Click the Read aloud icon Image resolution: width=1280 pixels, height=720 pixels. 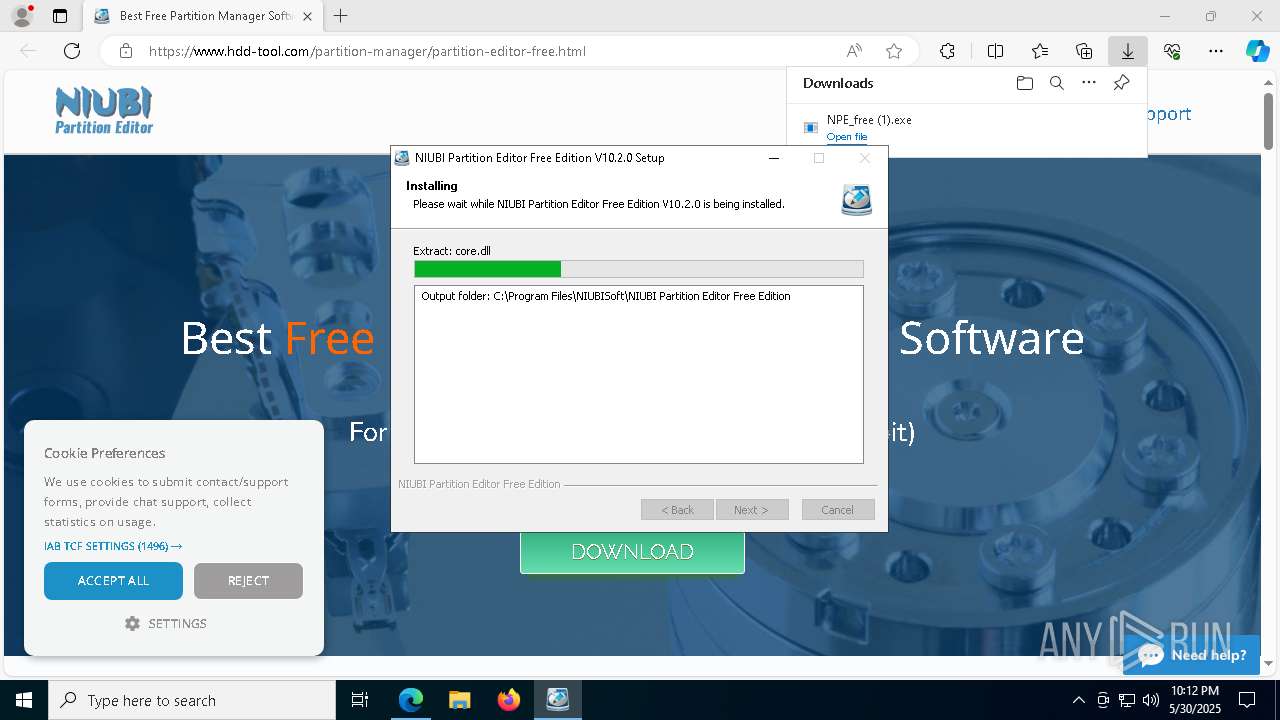tap(854, 51)
